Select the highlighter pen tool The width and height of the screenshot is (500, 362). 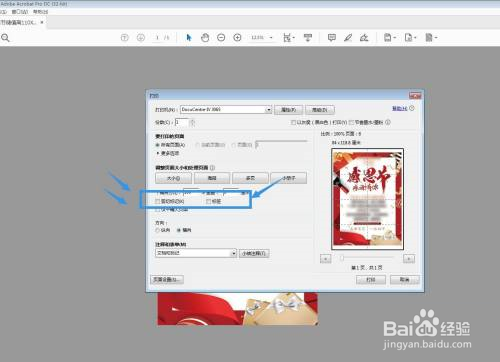348,38
